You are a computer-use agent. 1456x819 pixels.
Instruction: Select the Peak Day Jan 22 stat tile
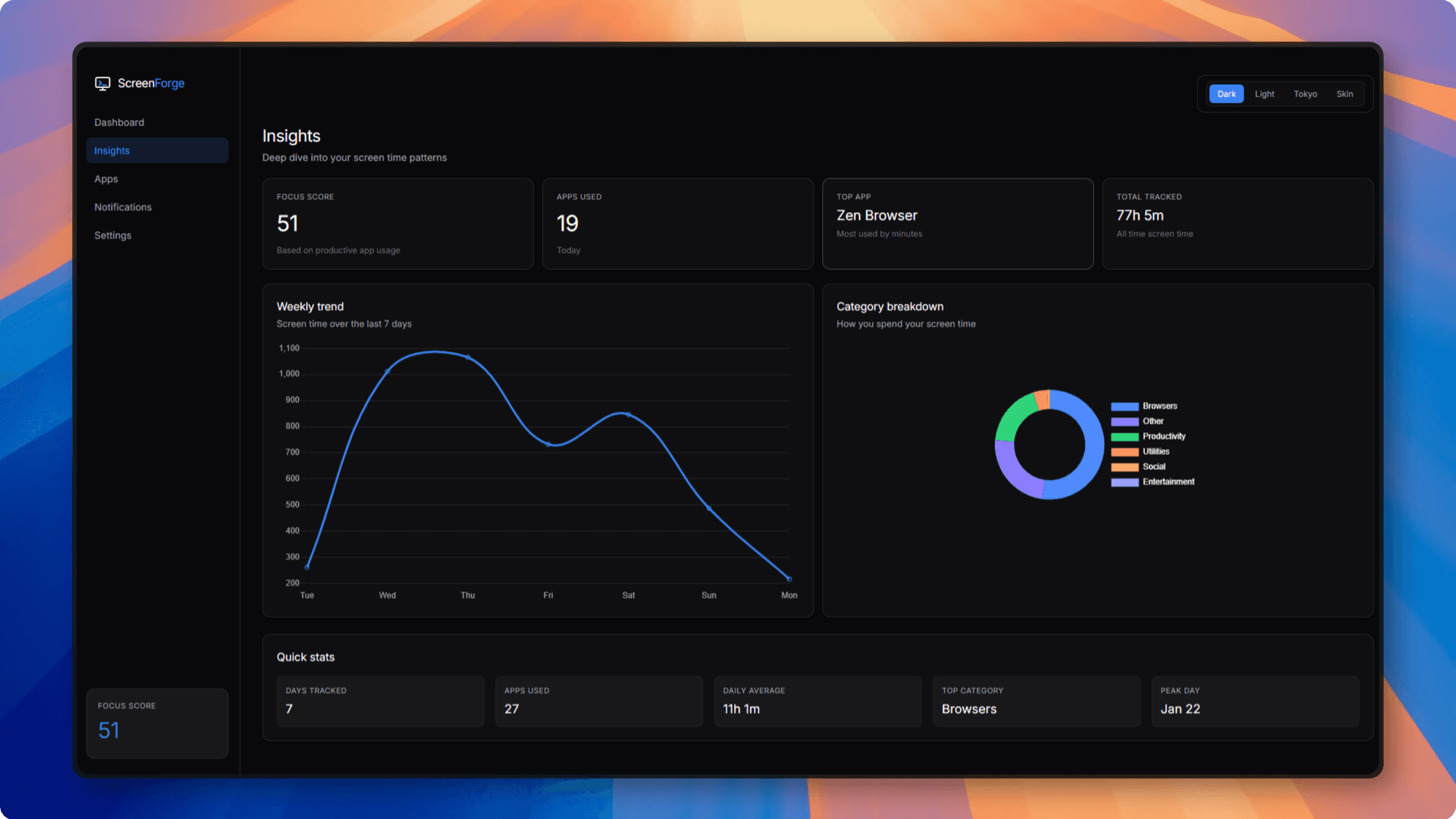1254,701
